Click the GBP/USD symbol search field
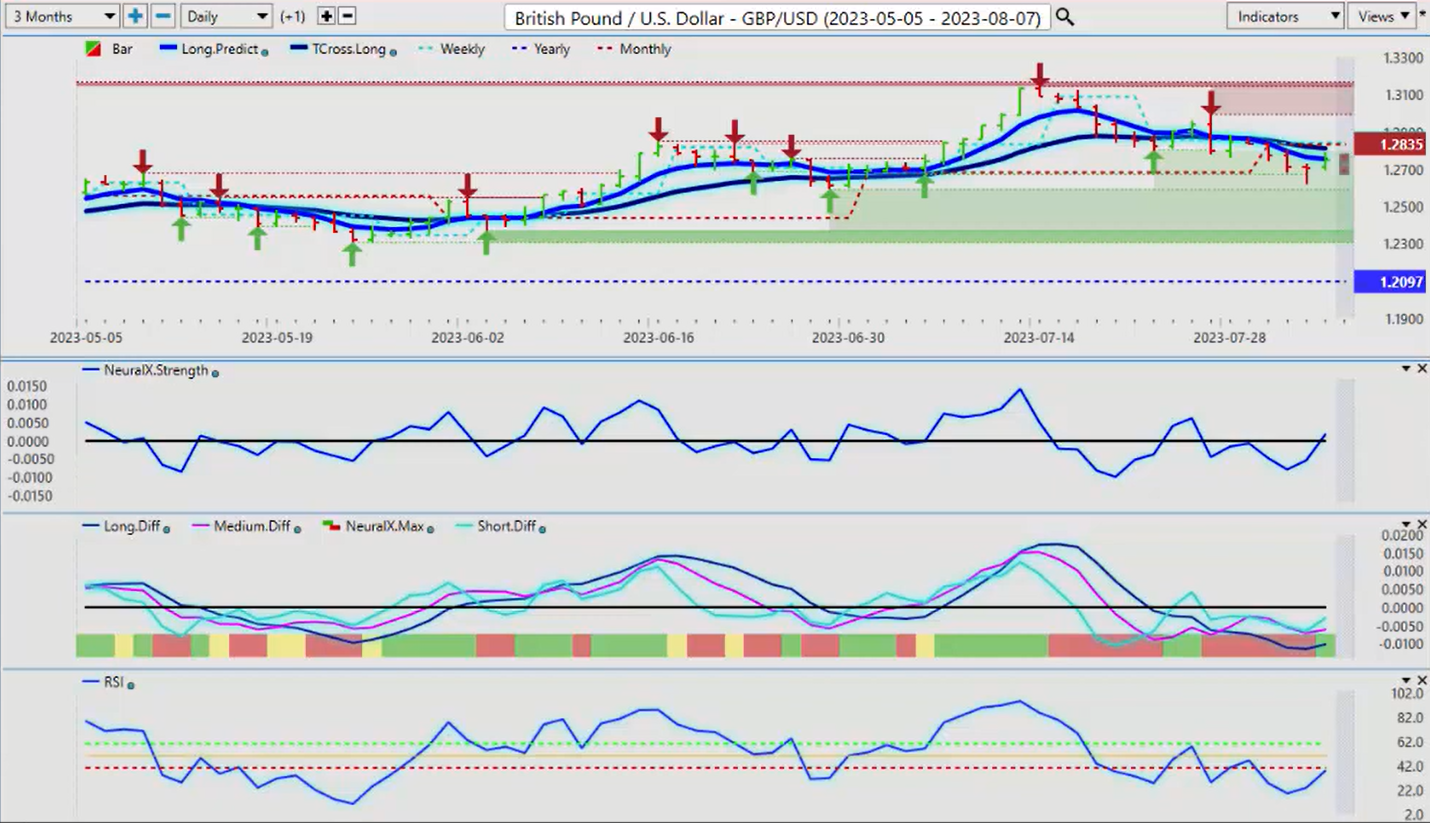 [x=778, y=17]
